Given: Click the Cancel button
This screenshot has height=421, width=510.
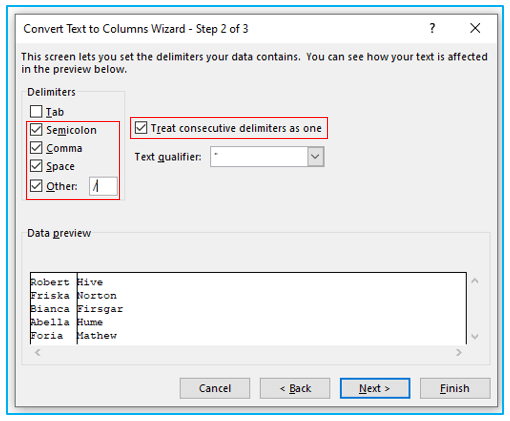Looking at the screenshot, I should click(x=215, y=388).
